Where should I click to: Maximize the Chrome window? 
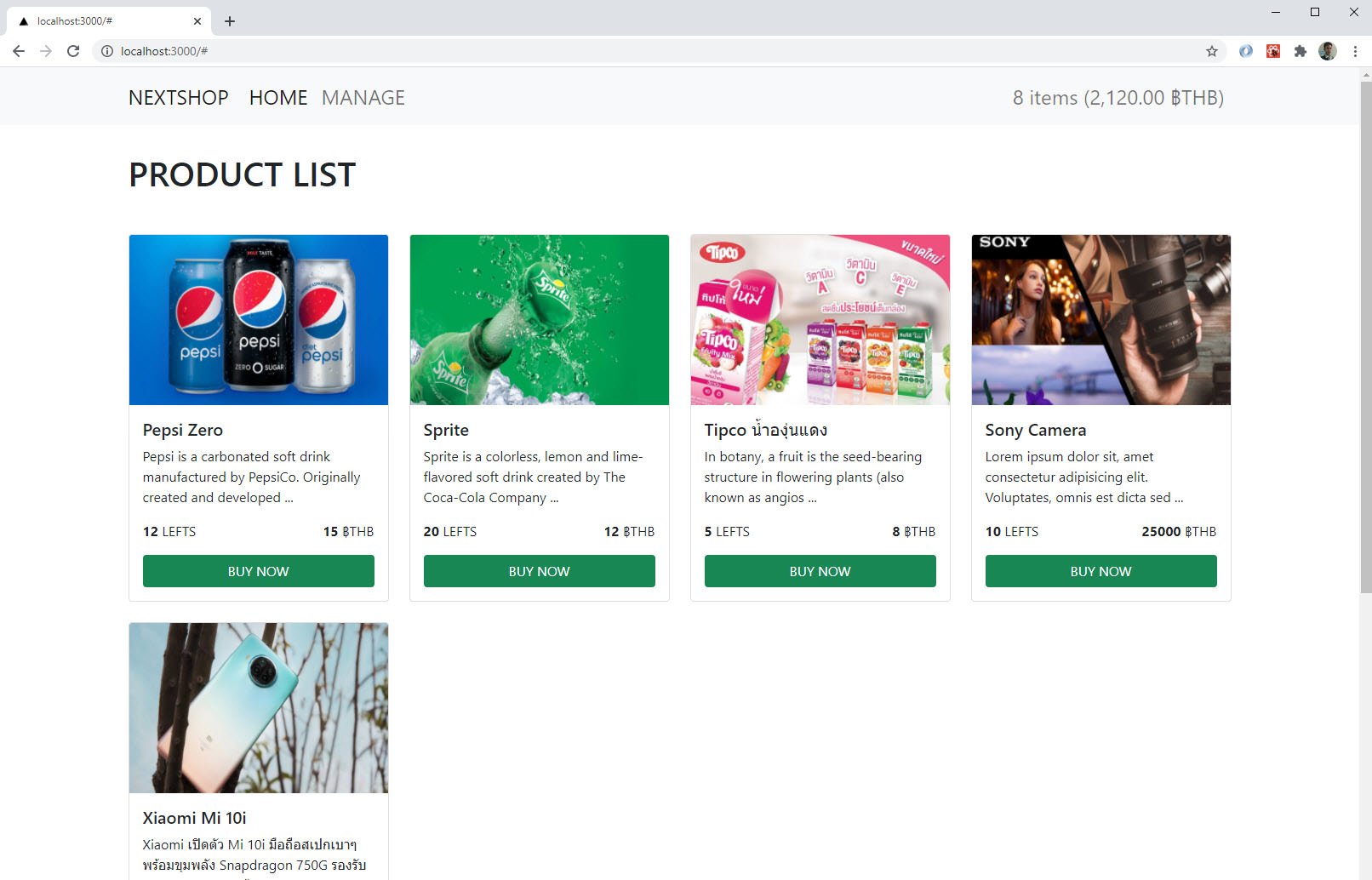1315,12
